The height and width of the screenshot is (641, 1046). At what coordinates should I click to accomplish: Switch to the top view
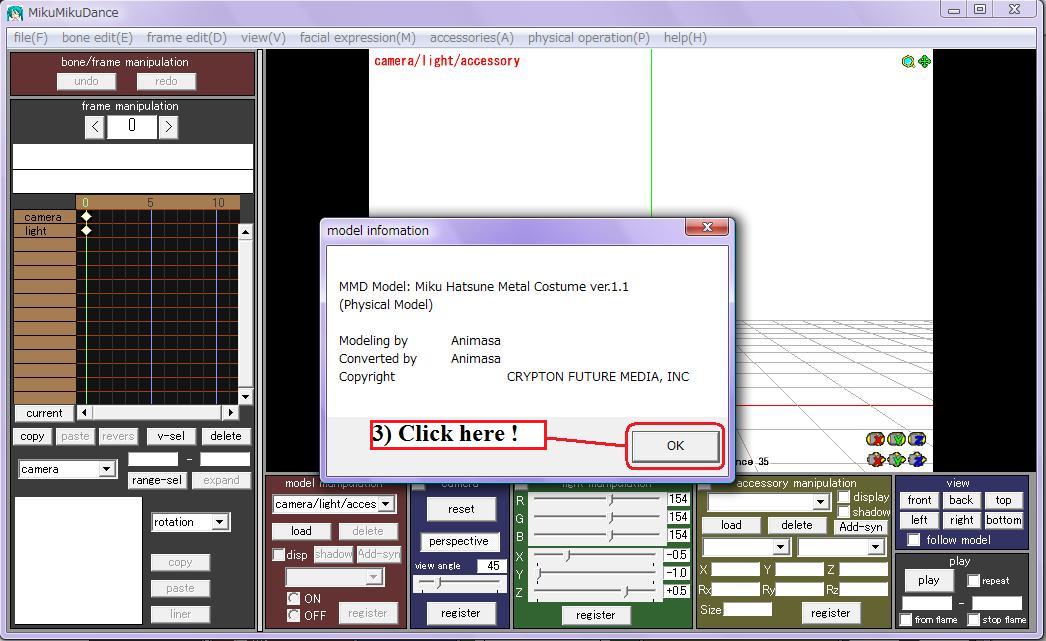(x=1003, y=500)
